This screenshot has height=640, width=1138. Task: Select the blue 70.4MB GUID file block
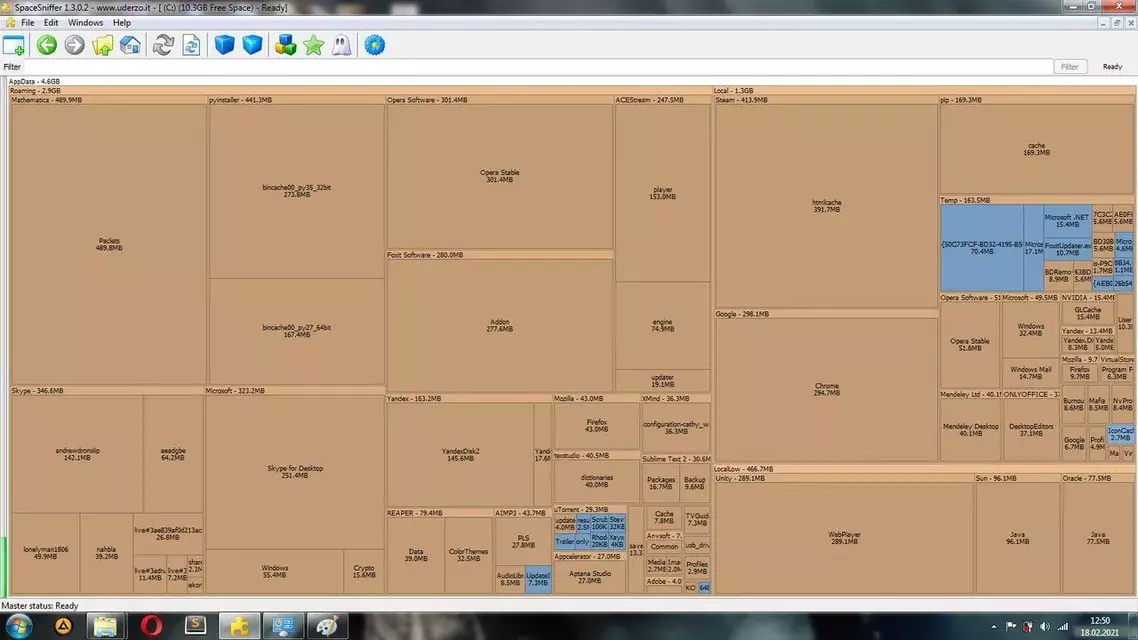point(982,248)
